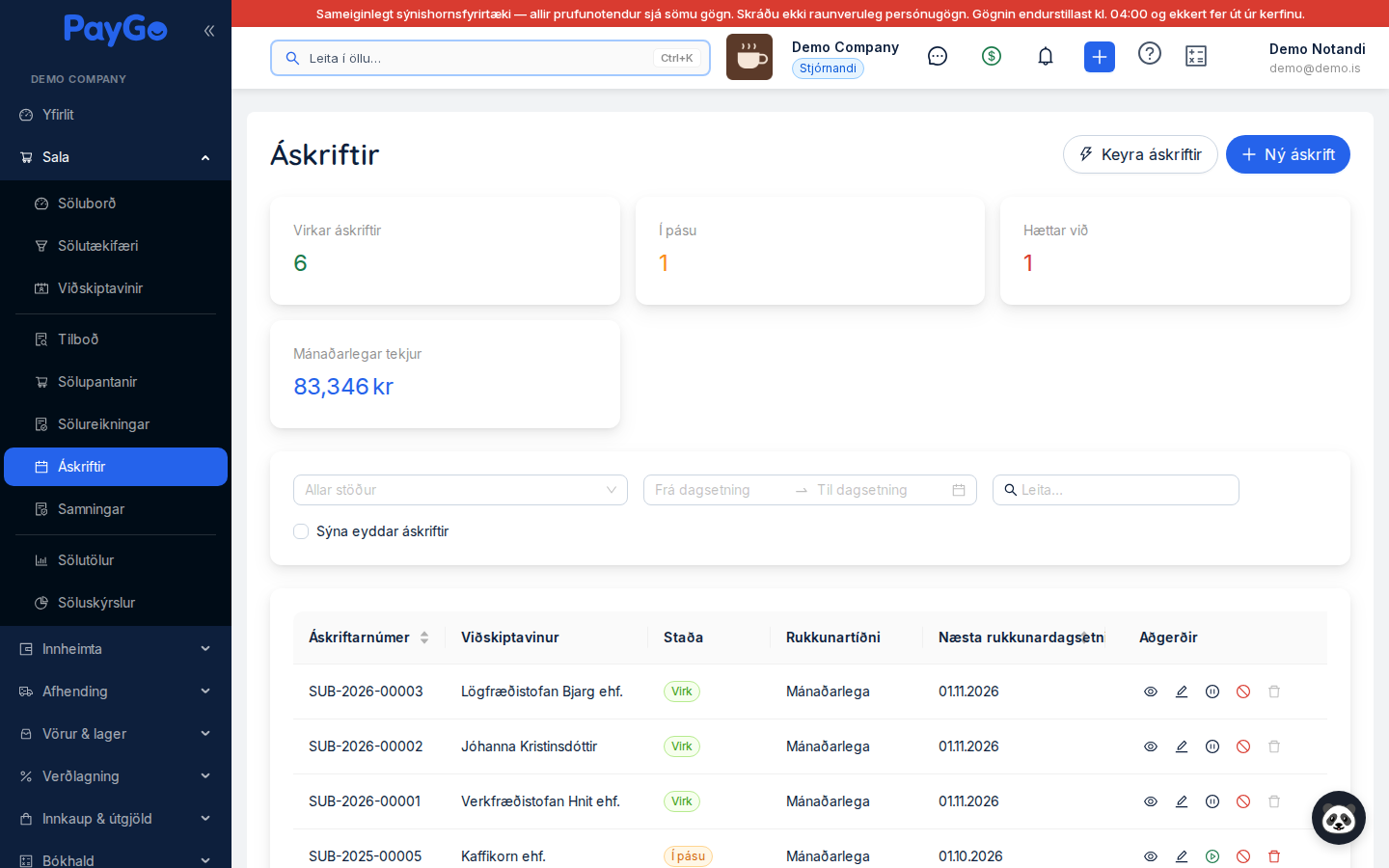View subscription SUB-2026-00001 with eye icon
This screenshot has height=868, width=1389.
[1151, 801]
